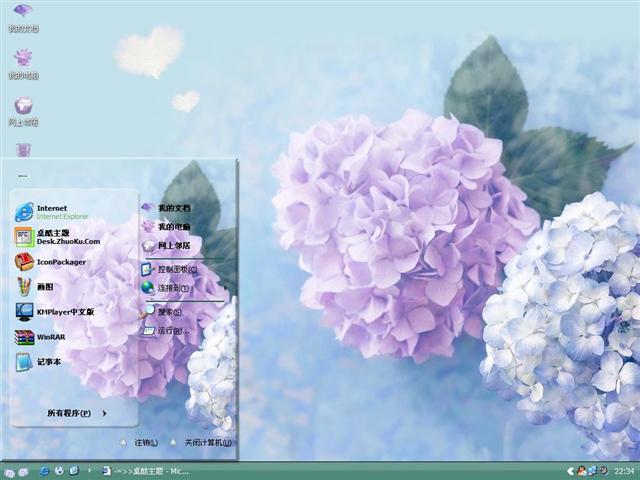Click the 搜索 magnifier icon
Screen dimensions: 640x480
(149, 311)
